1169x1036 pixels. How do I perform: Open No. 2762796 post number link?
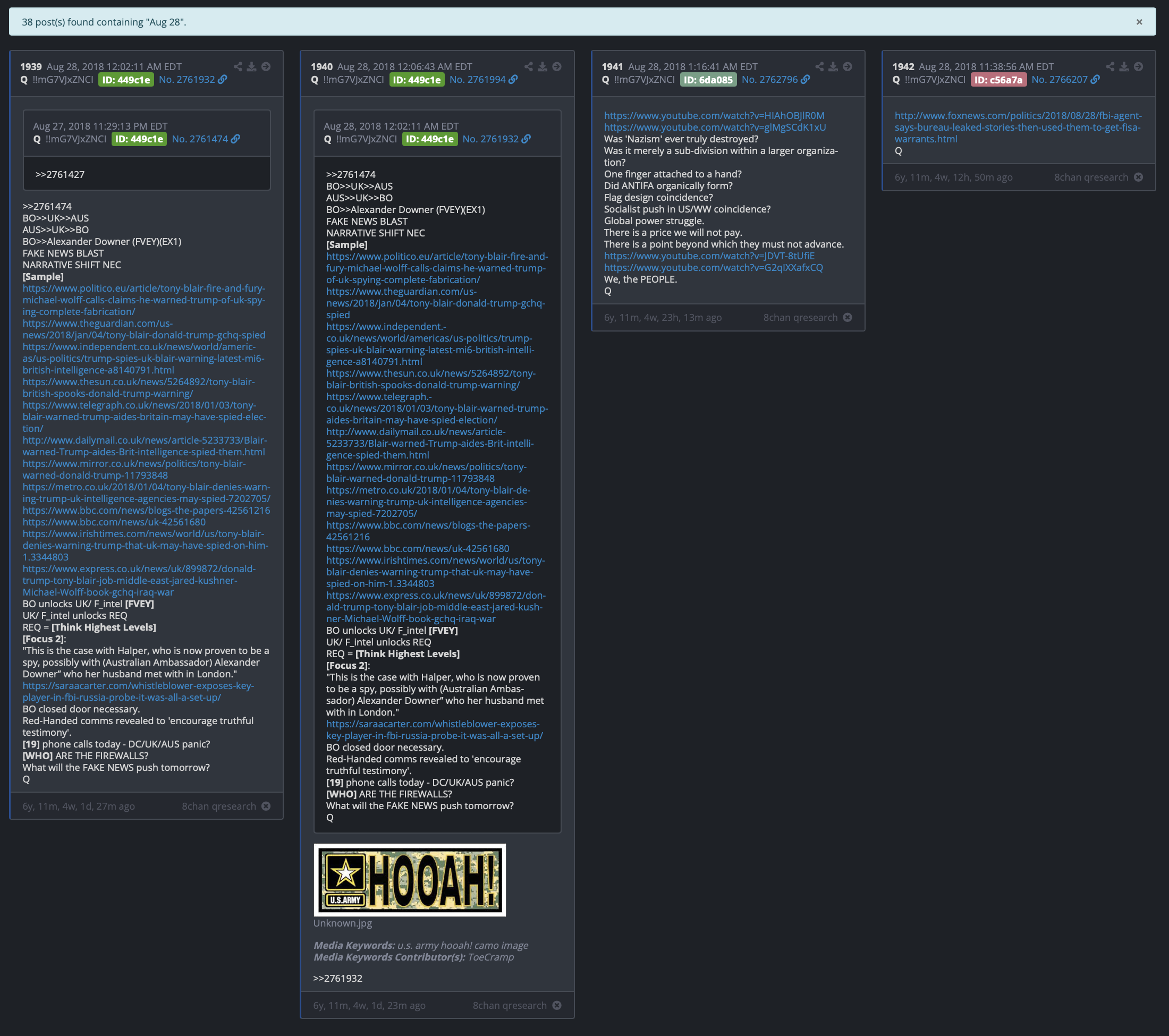click(770, 80)
